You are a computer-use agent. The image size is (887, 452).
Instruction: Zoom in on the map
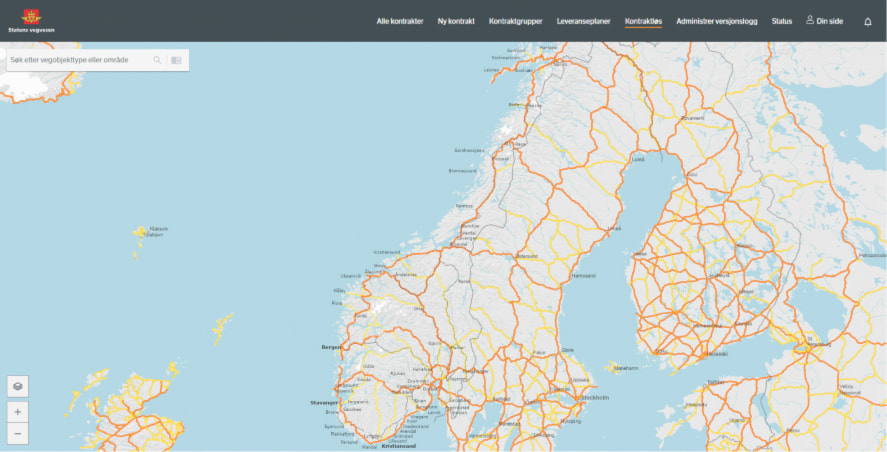coord(18,411)
